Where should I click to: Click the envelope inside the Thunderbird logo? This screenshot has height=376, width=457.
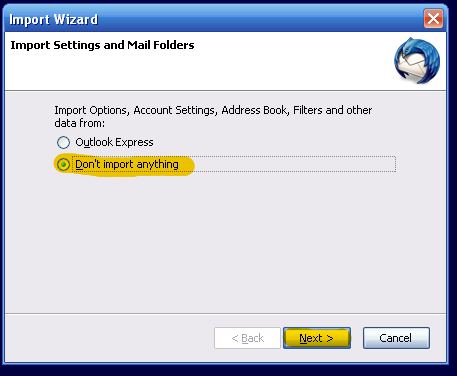pos(412,66)
